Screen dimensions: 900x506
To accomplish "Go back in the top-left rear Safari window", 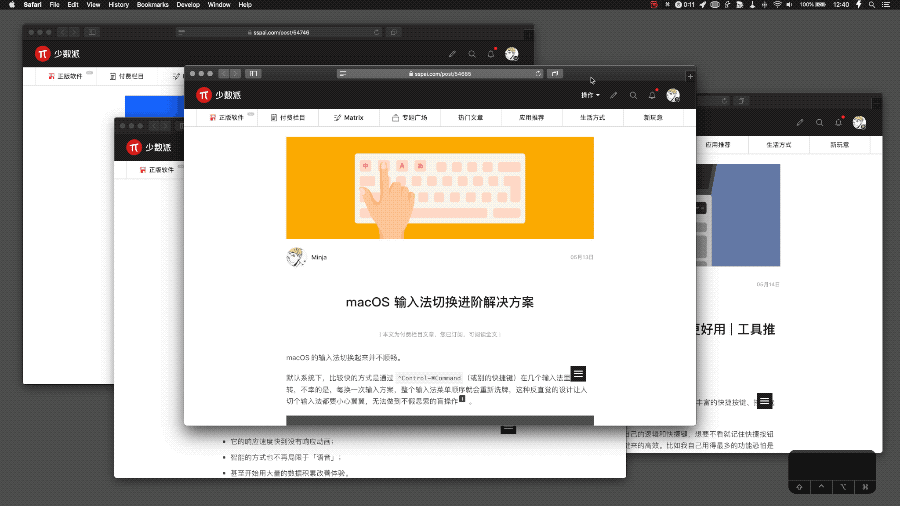I will tap(63, 33).
